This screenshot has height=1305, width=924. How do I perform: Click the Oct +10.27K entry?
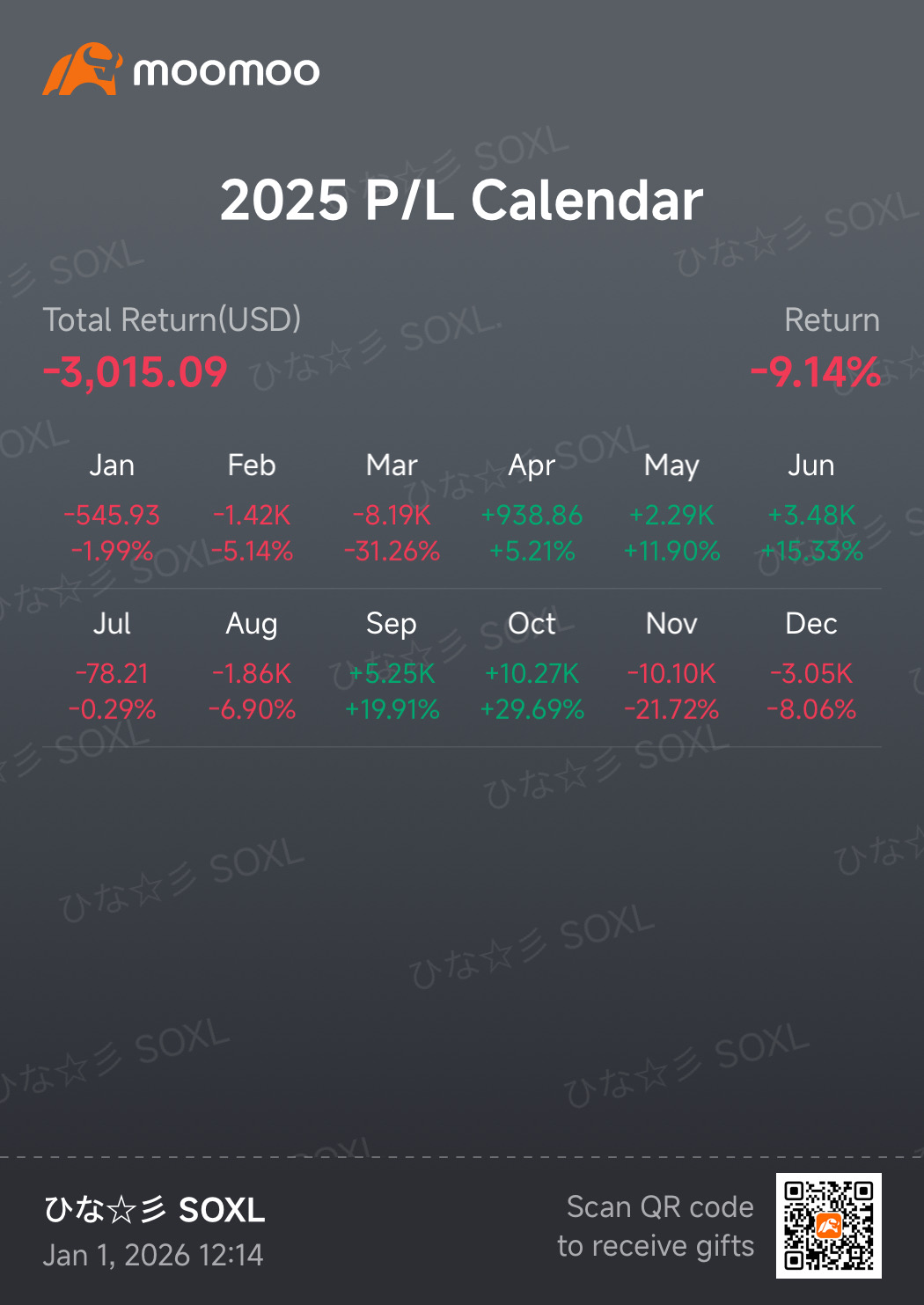point(532,673)
